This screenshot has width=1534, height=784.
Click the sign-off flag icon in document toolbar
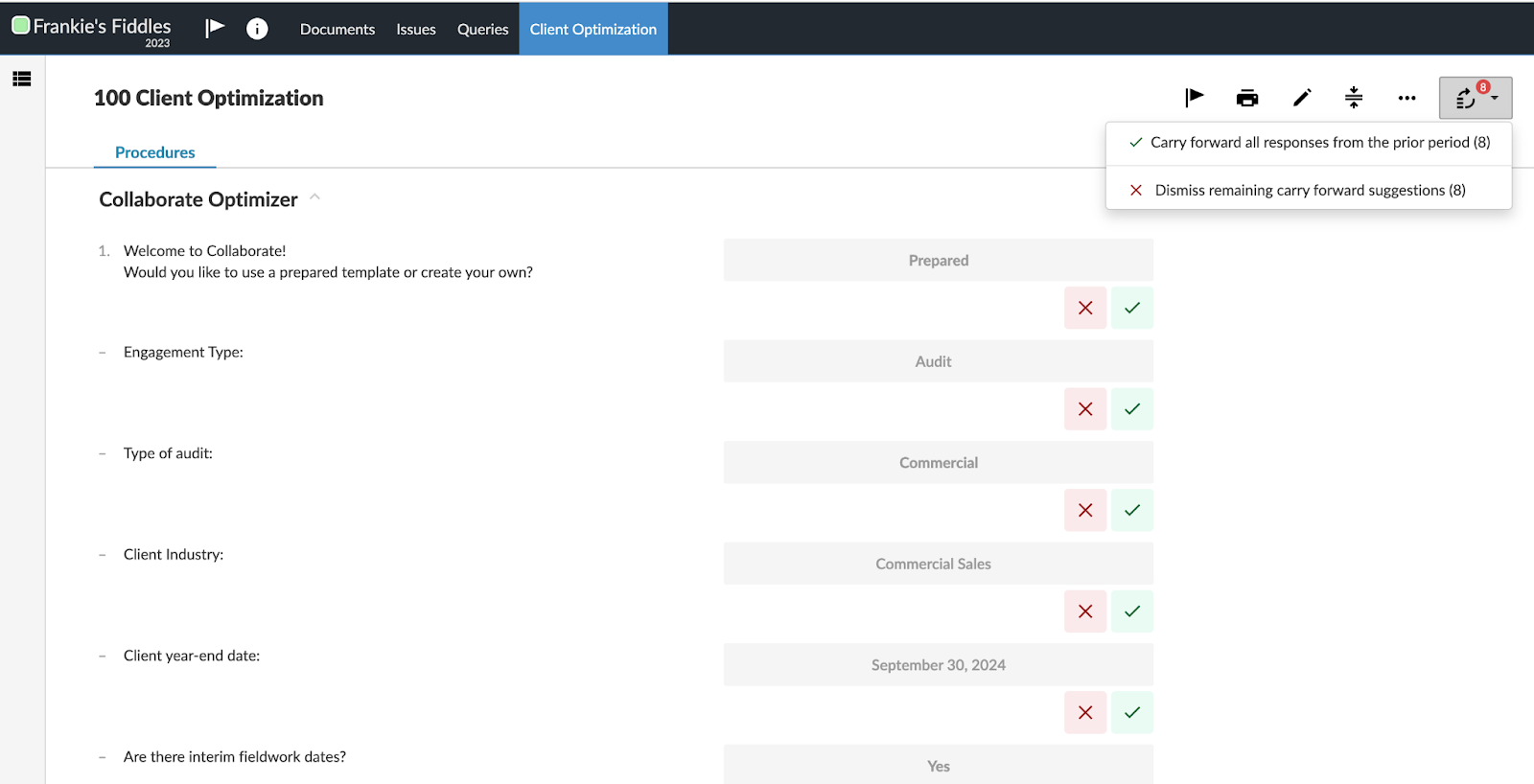pos(1194,98)
